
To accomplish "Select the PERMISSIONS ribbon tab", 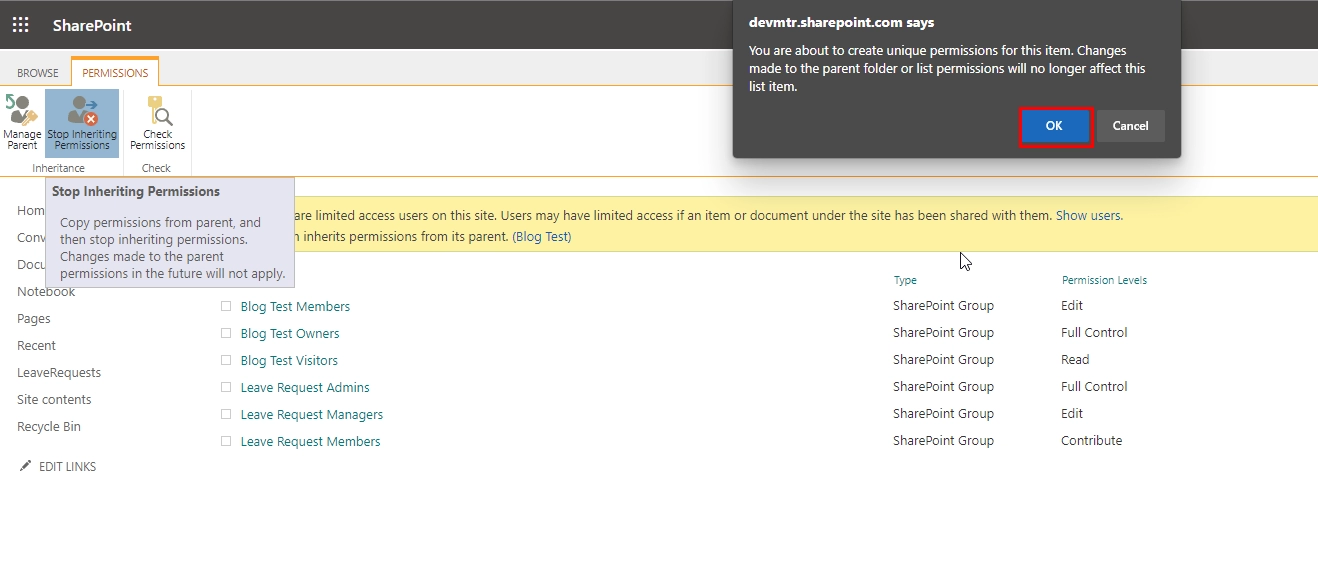I will point(115,73).
